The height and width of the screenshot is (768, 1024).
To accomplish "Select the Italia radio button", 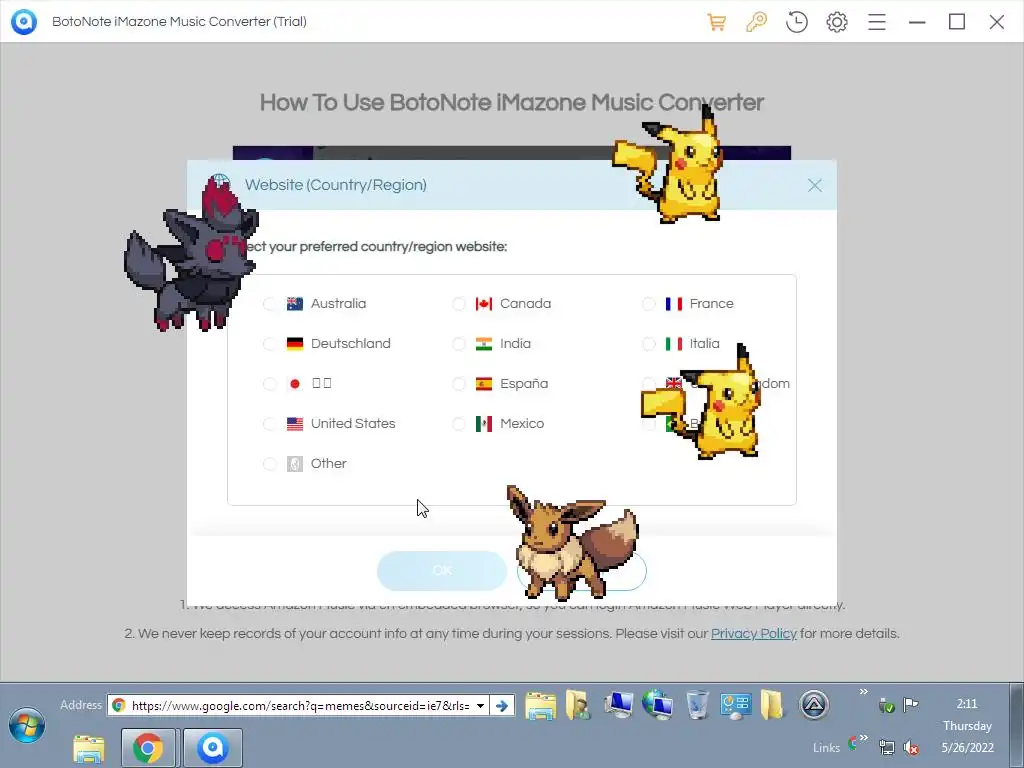I will click(648, 344).
